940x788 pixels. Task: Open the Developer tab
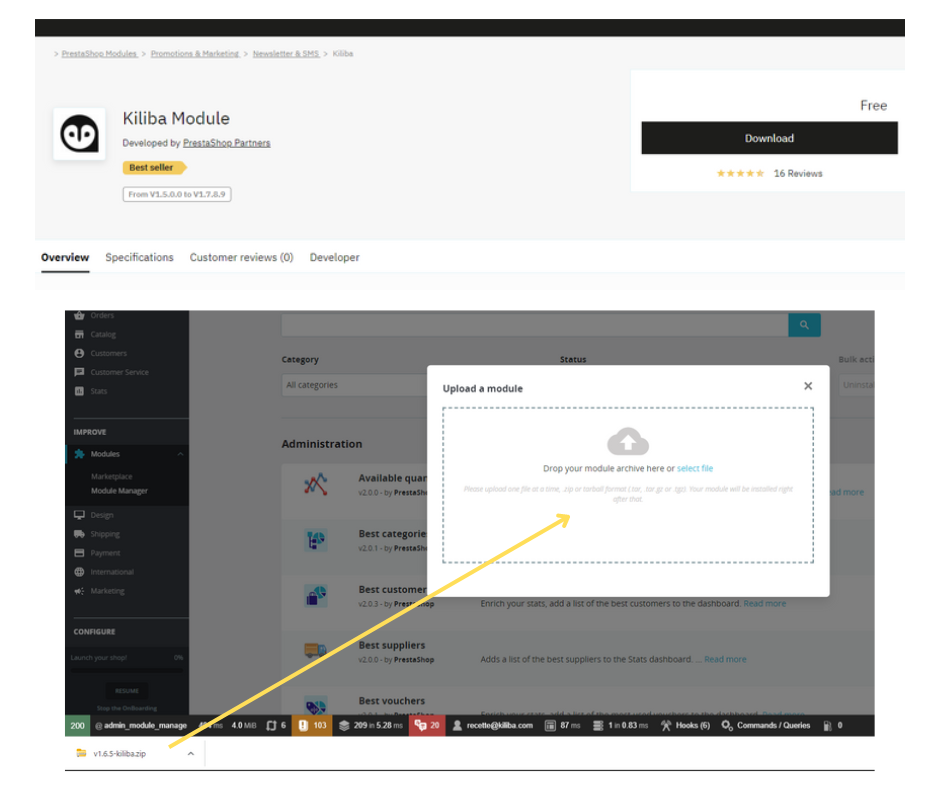335,258
